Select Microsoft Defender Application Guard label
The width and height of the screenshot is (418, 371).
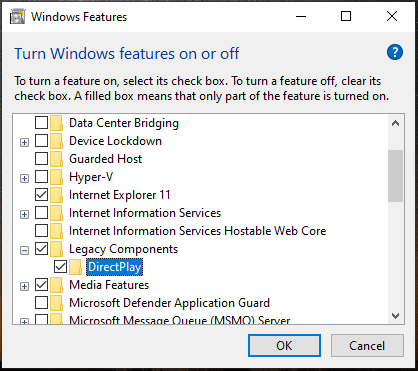(x=169, y=303)
